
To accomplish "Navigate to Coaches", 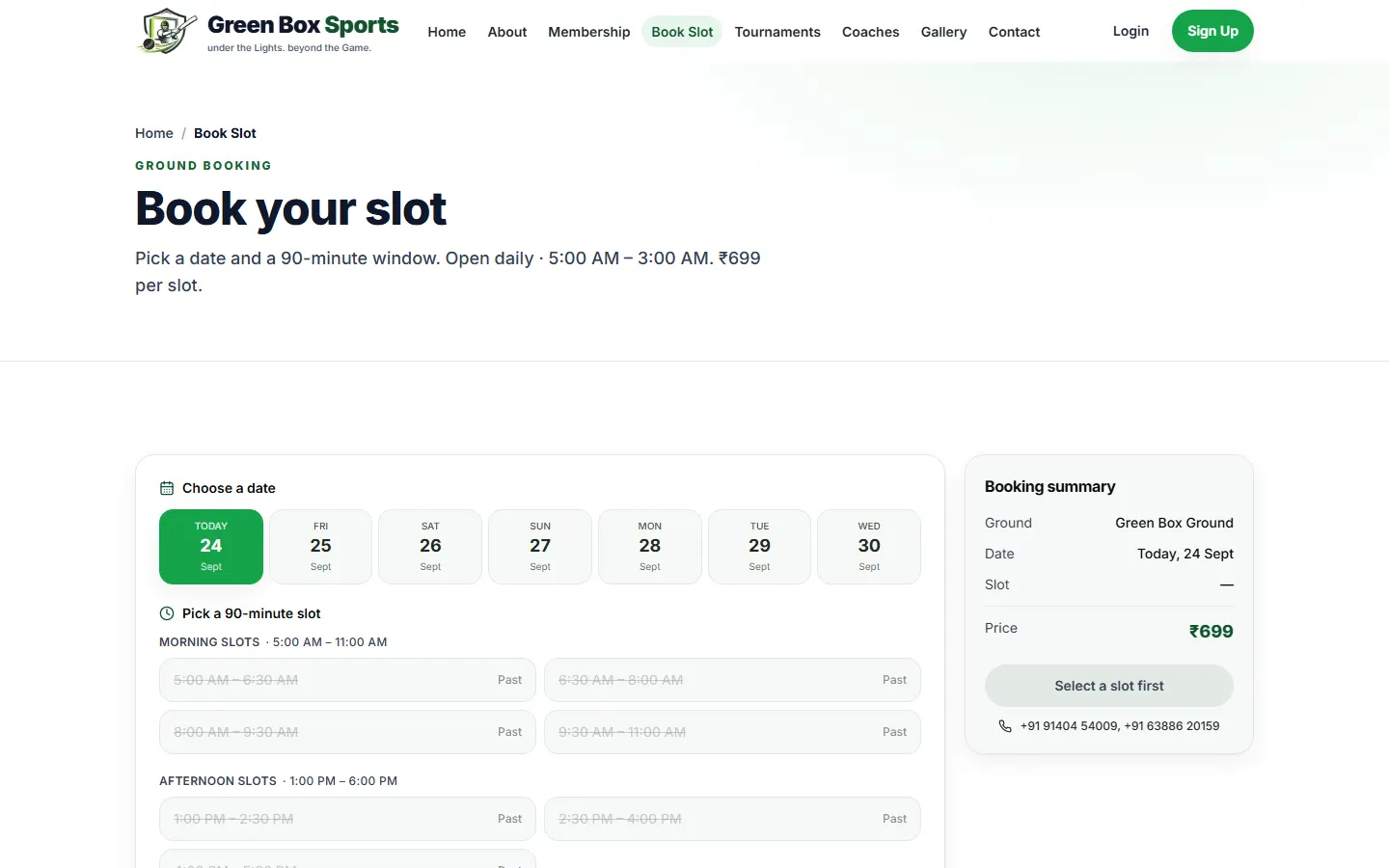I will click(x=871, y=32).
